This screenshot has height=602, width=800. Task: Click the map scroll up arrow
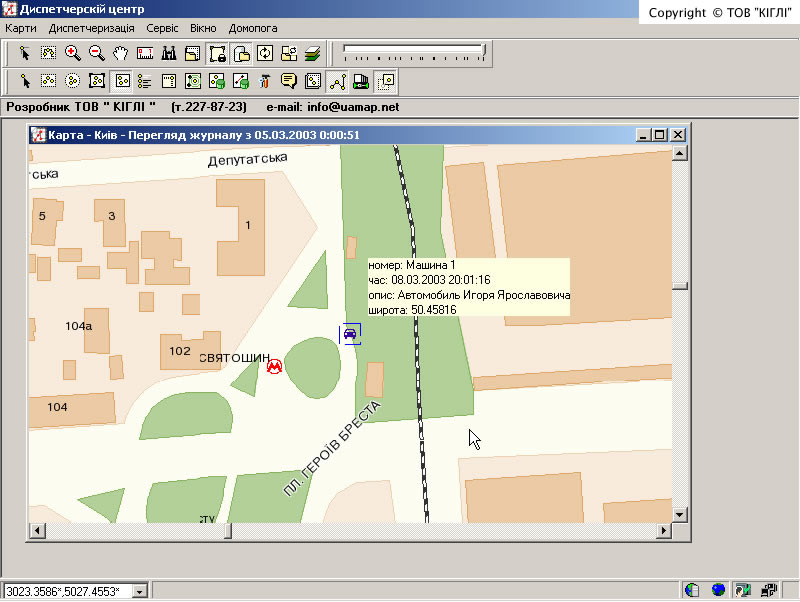[x=680, y=153]
